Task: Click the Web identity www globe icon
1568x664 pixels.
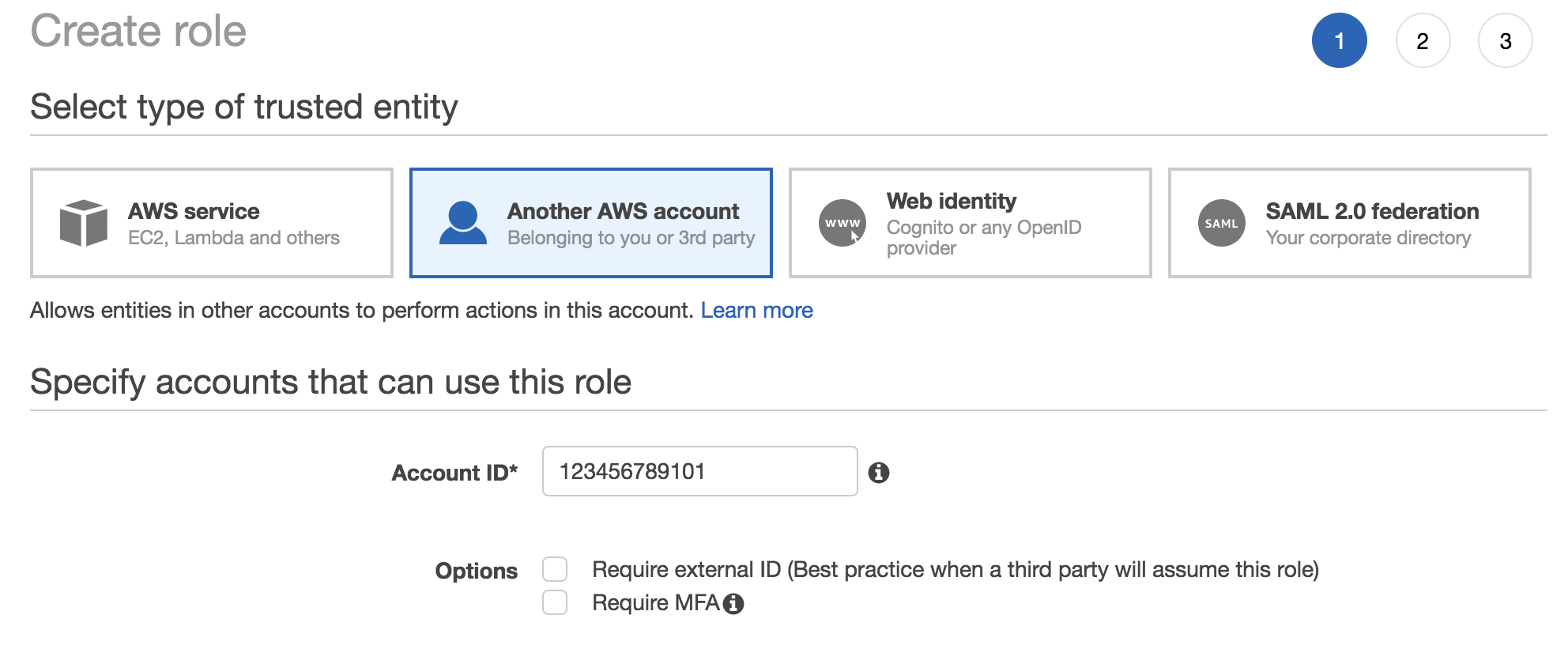Action: coord(842,223)
